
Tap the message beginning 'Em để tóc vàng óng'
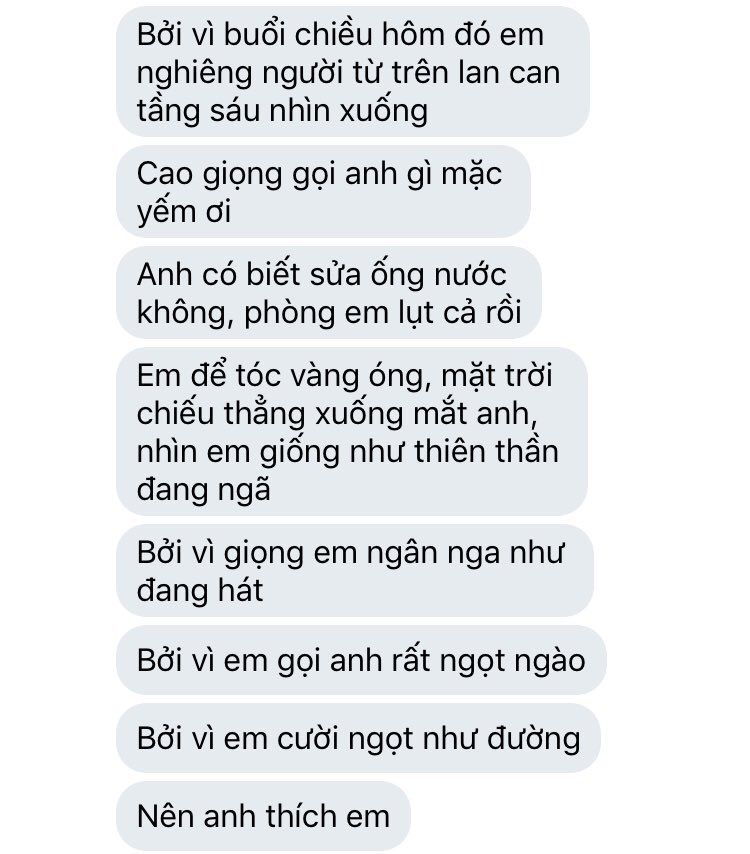click(x=352, y=431)
